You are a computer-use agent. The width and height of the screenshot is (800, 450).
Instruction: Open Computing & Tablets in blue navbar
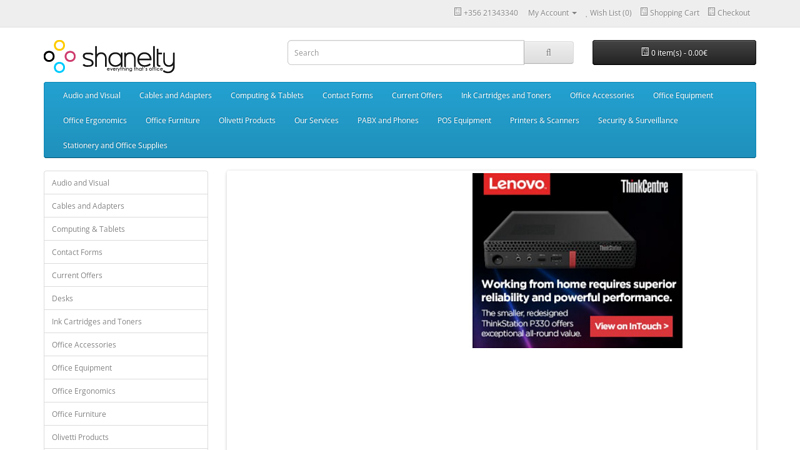[267, 95]
